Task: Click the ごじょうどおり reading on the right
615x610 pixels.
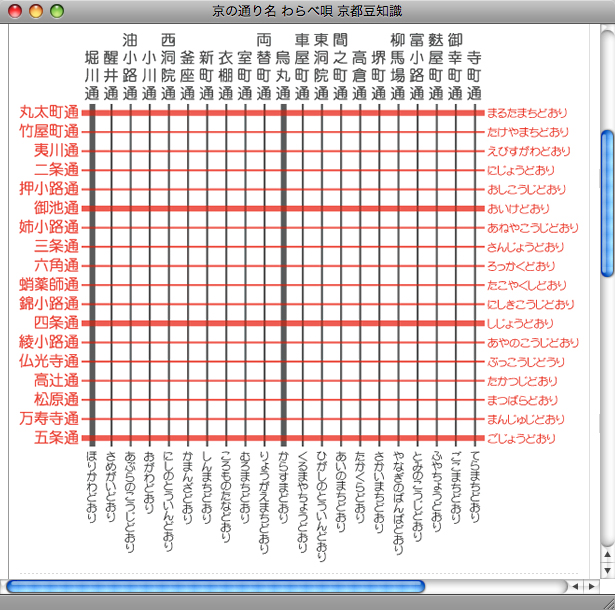Action: (x=521, y=439)
